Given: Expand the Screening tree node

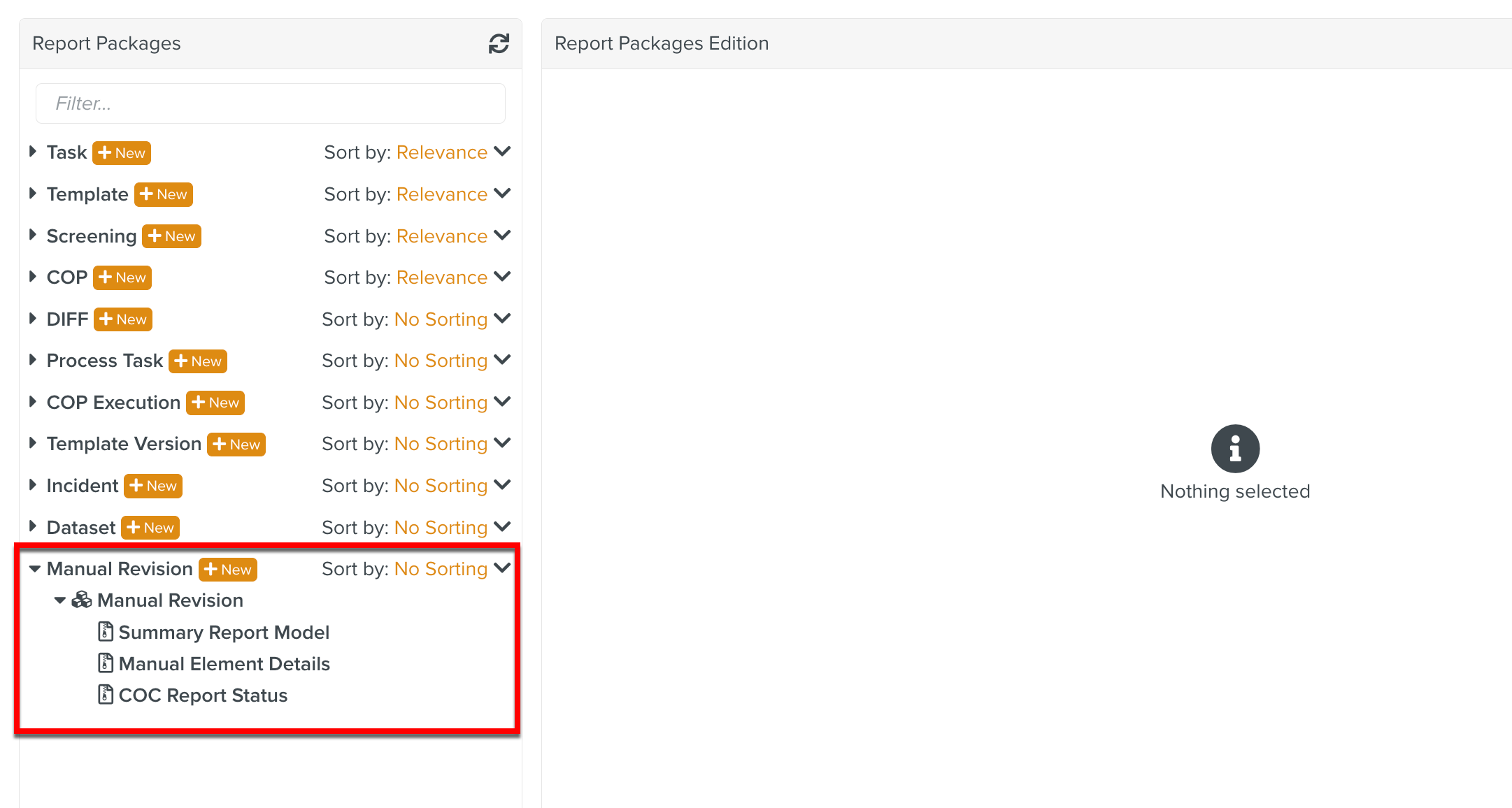Looking at the screenshot, I should [33, 236].
